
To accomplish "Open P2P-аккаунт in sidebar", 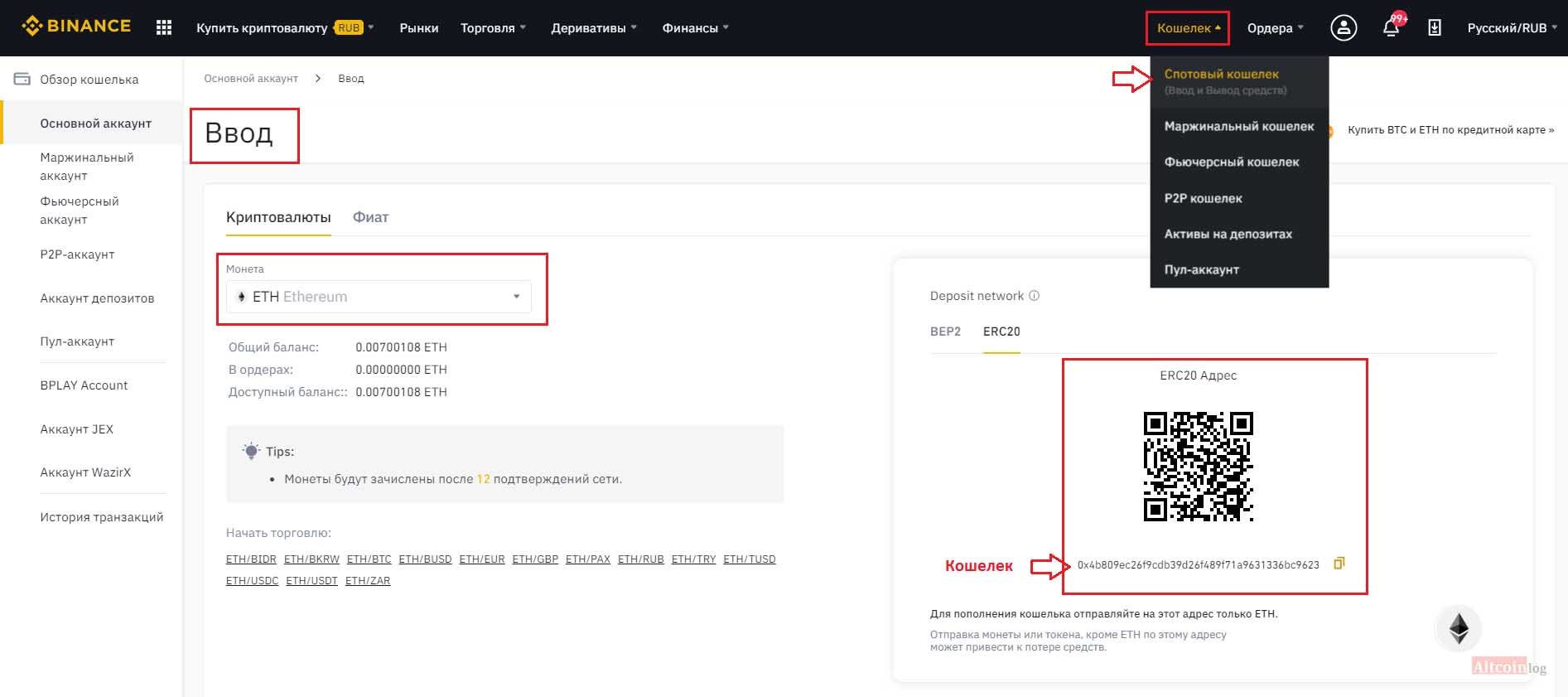I will tap(77, 254).
